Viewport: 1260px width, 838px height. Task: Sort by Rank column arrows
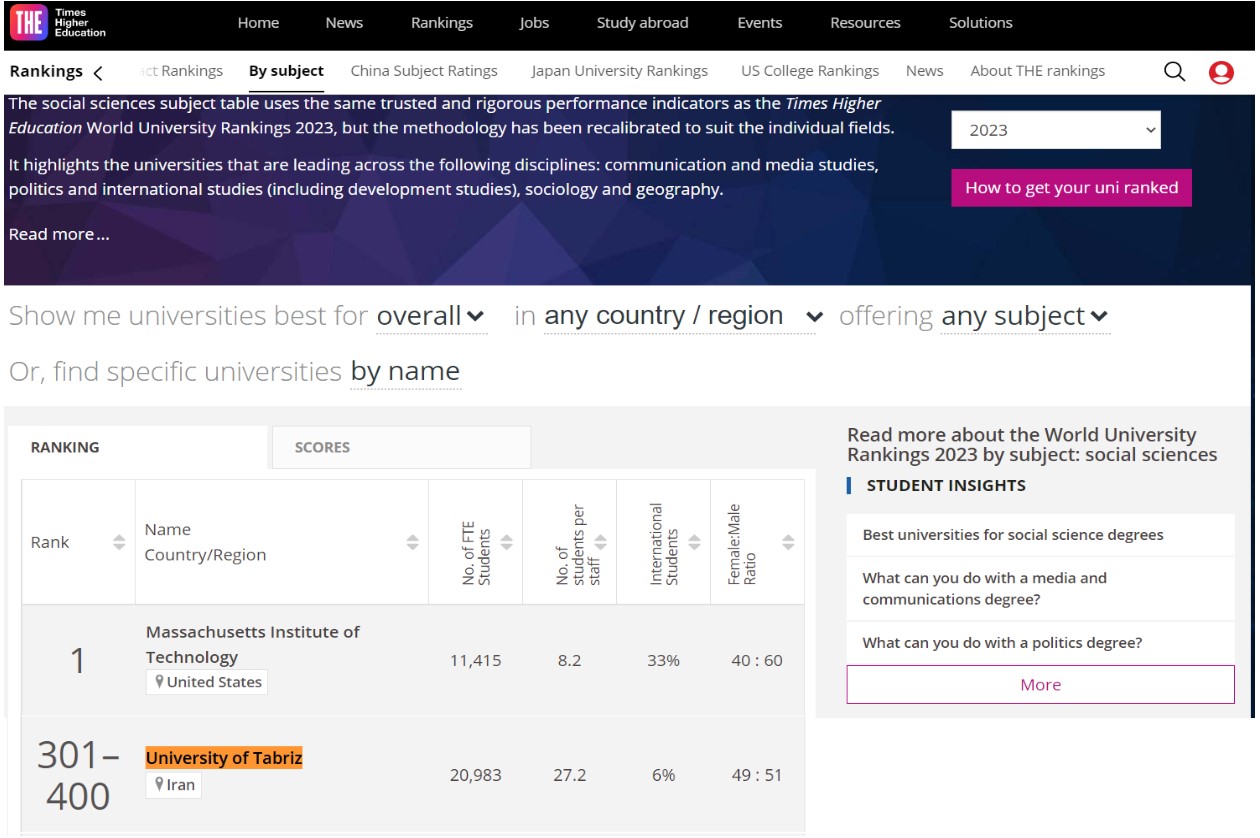pyautogui.click(x=119, y=542)
